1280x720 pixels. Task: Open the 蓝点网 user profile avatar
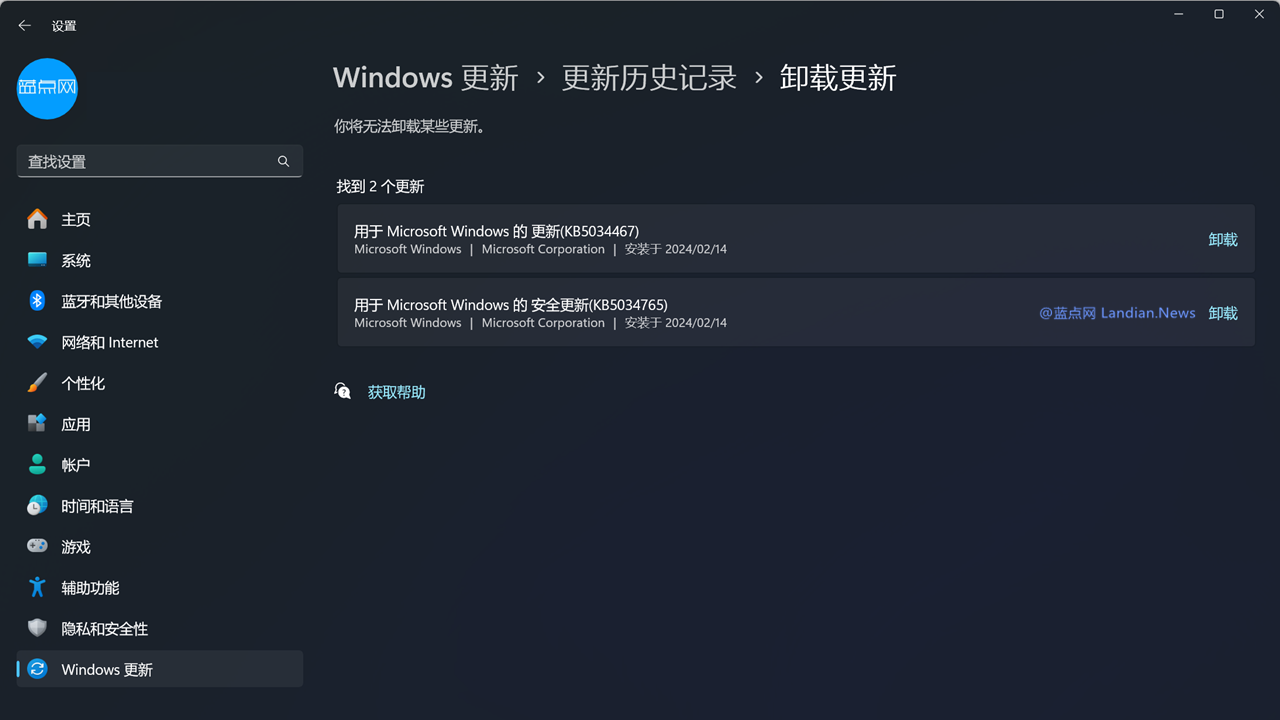47,88
